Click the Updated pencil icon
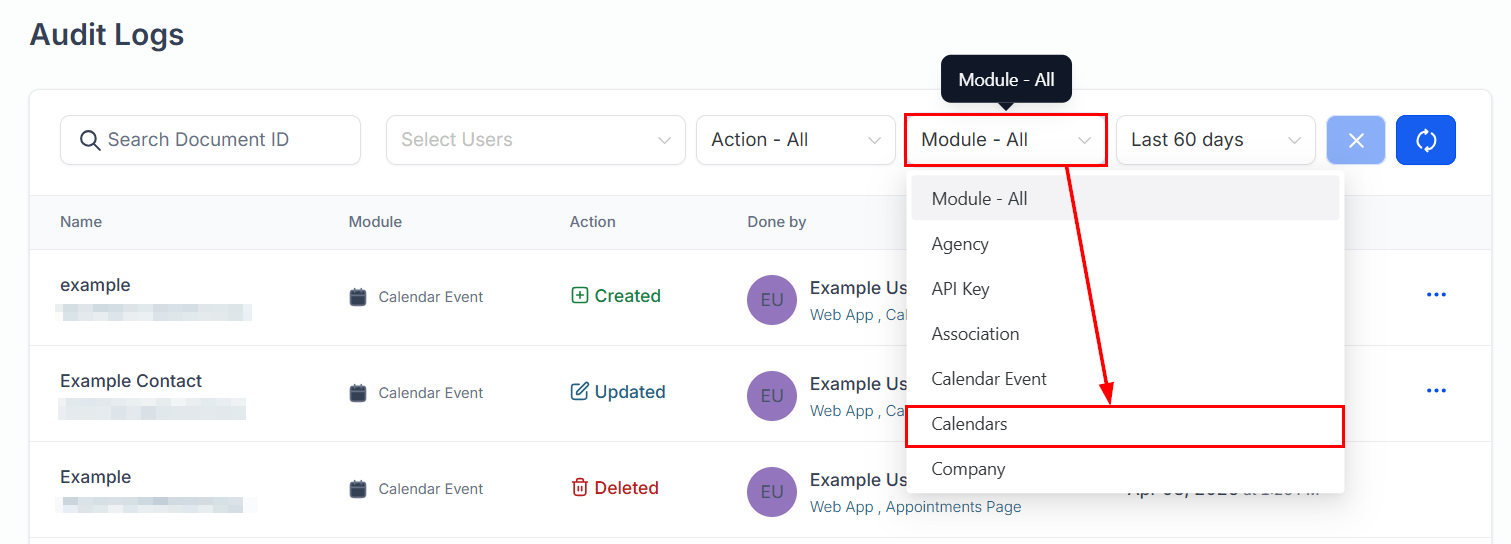This screenshot has height=544, width=1511. click(579, 392)
